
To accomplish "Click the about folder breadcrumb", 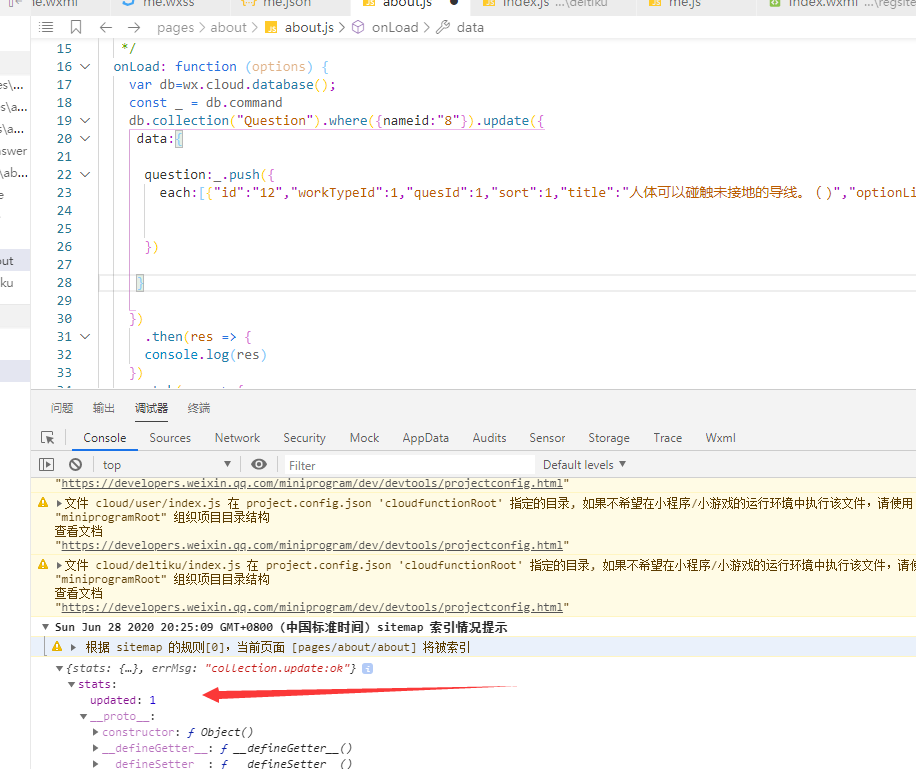I will tap(228, 27).
